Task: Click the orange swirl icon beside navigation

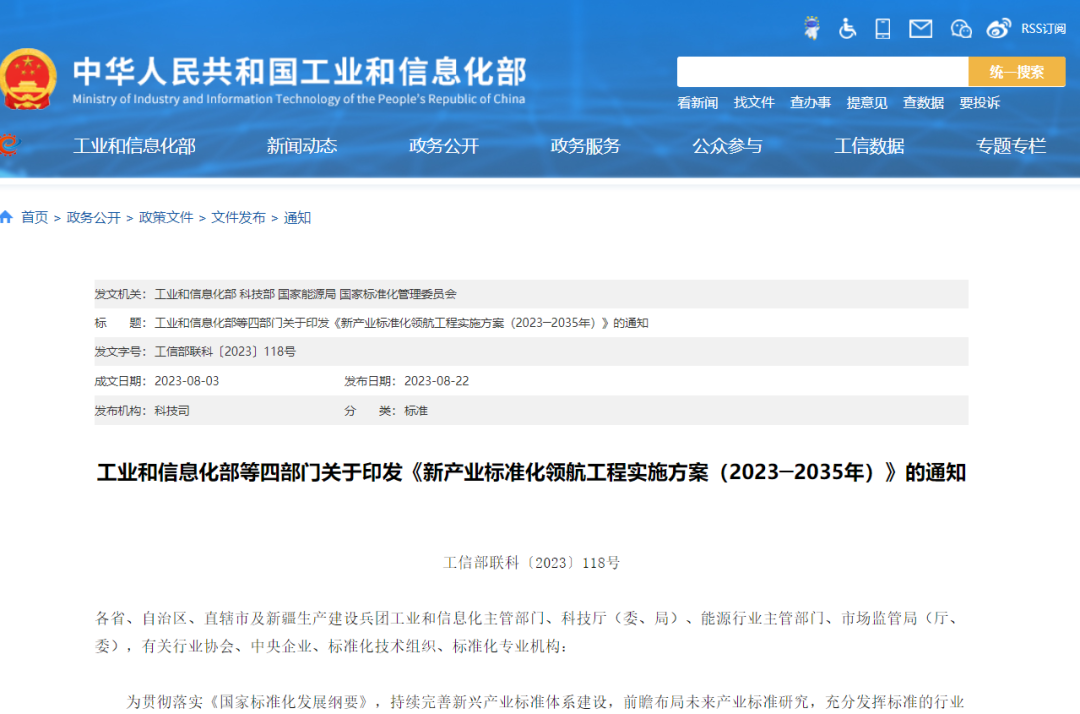Action: click(9, 145)
